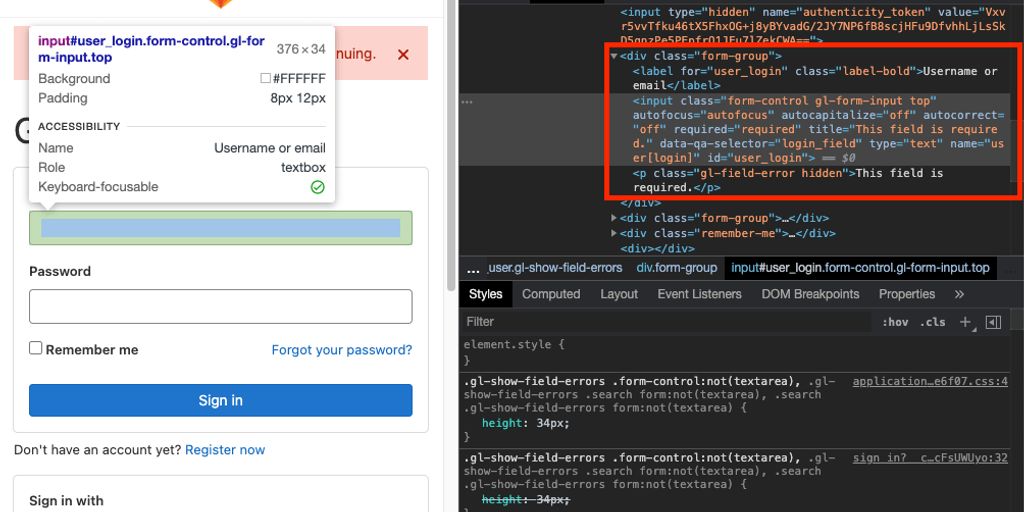Viewport: 1024px width, 512px height.
Task: Show more DevTools tabs via chevron
Action: [959, 295]
